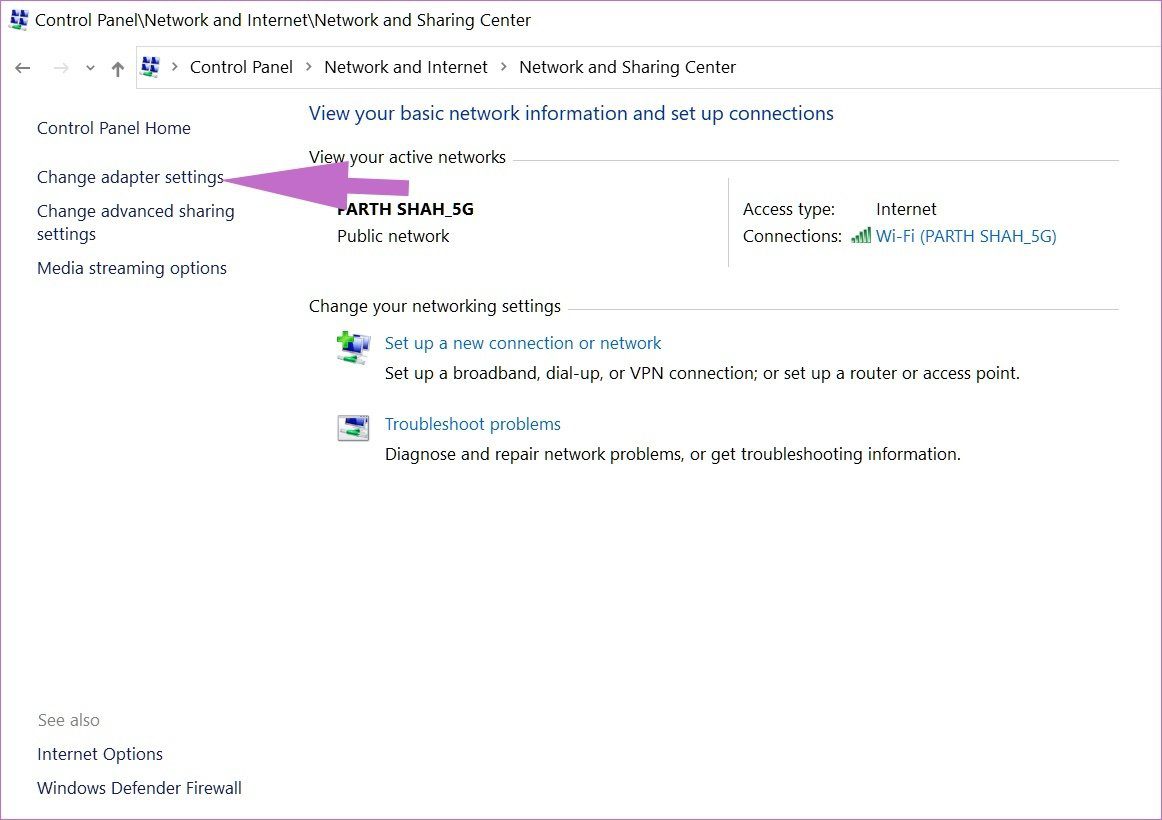This screenshot has height=820, width=1162.
Task: Go up one level with the Up arrow
Action: pyautogui.click(x=117, y=69)
